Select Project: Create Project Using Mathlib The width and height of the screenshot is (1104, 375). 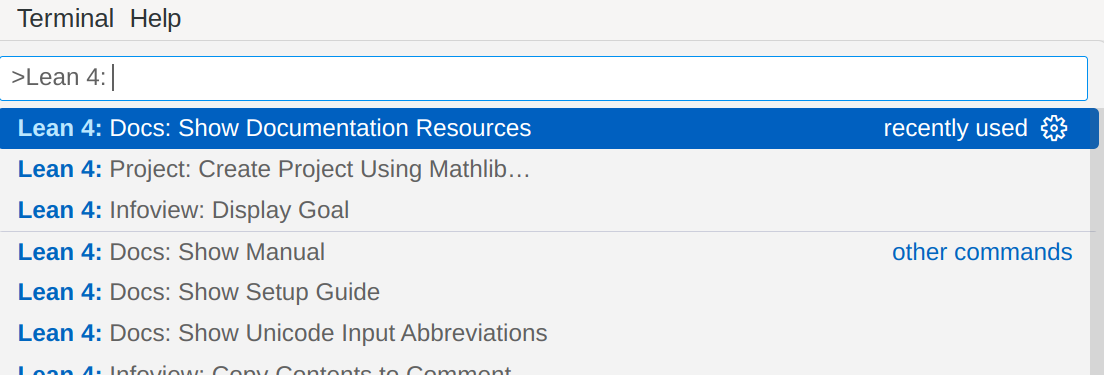tap(549, 170)
